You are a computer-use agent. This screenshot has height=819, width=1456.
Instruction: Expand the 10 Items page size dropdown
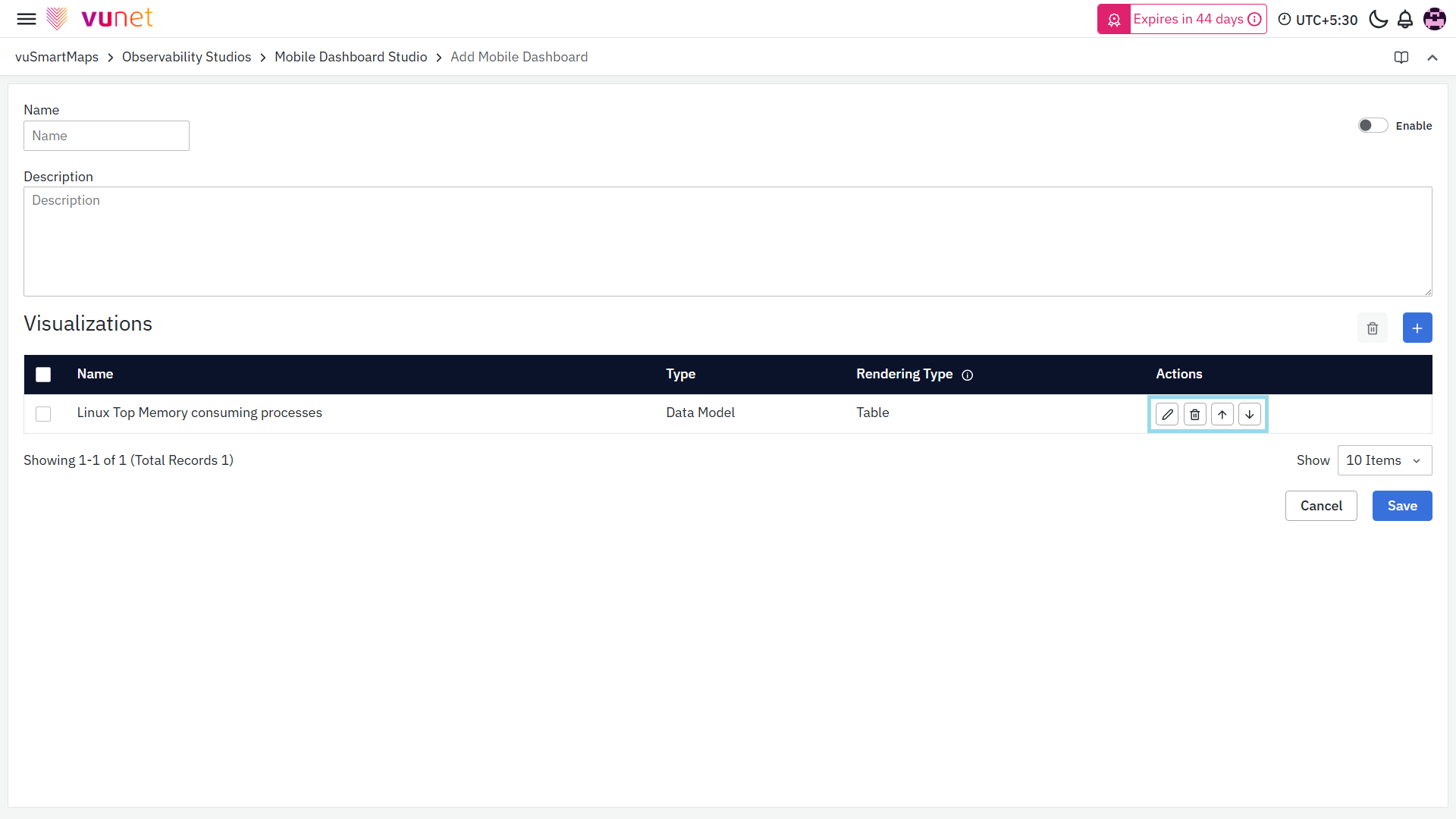click(x=1384, y=460)
